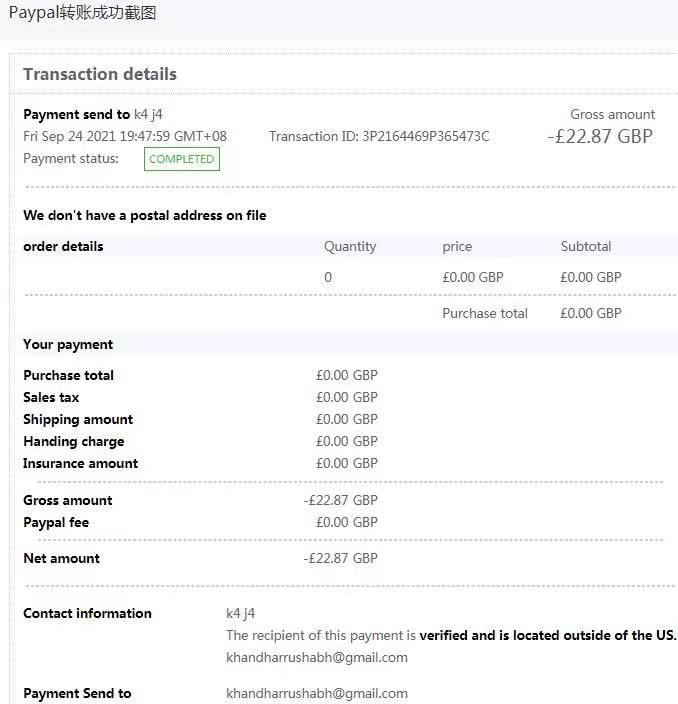This screenshot has width=678, height=704.
Task: Click the Sales tax row label
Action: (51, 397)
